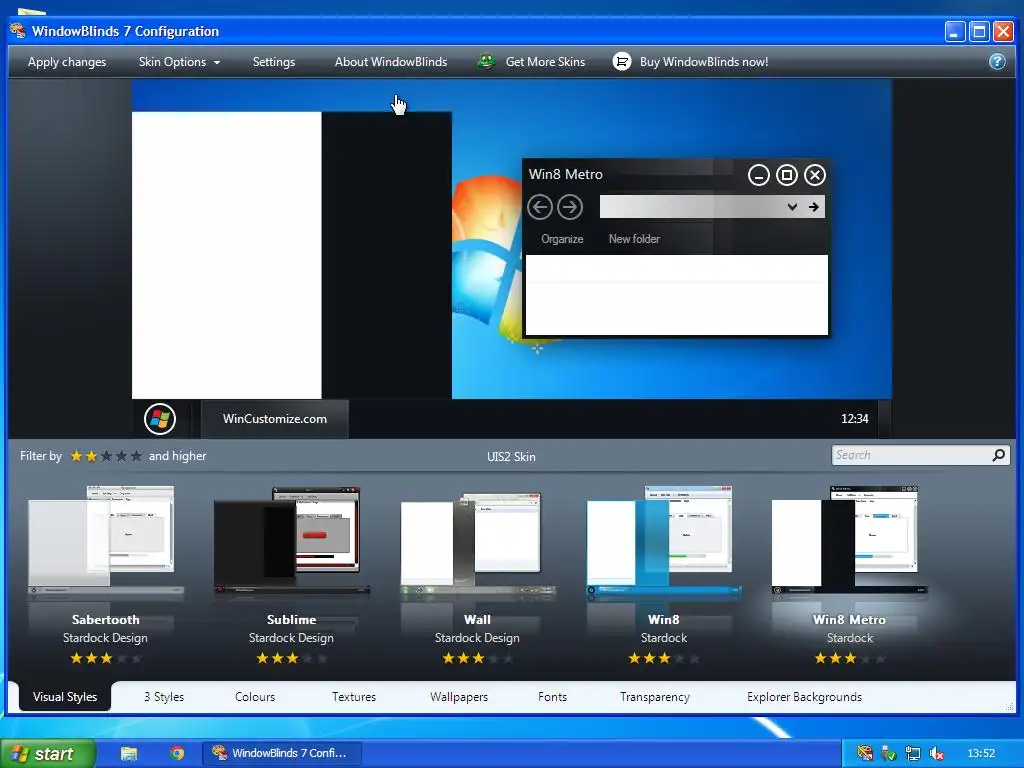1024x768 pixels.
Task: Click the preview forward arrow button
Action: [x=570, y=207]
